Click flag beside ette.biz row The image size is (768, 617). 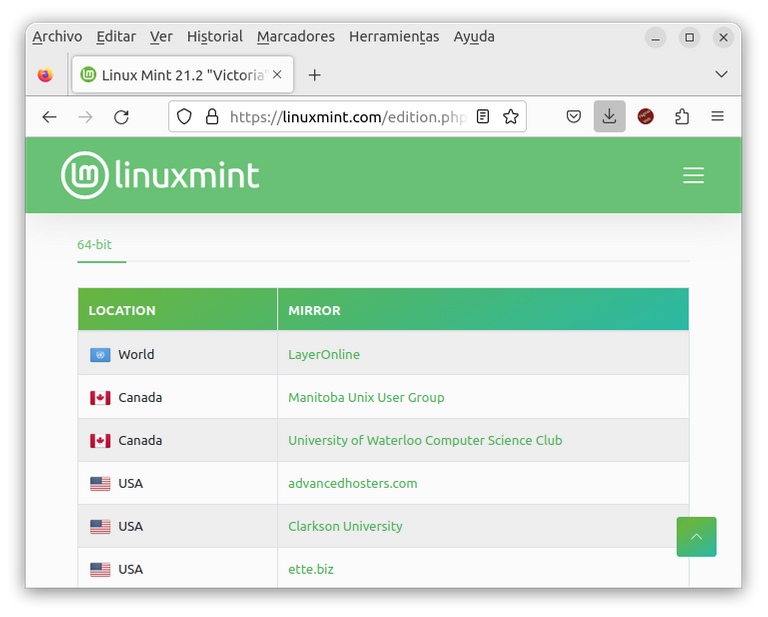(x=100, y=570)
